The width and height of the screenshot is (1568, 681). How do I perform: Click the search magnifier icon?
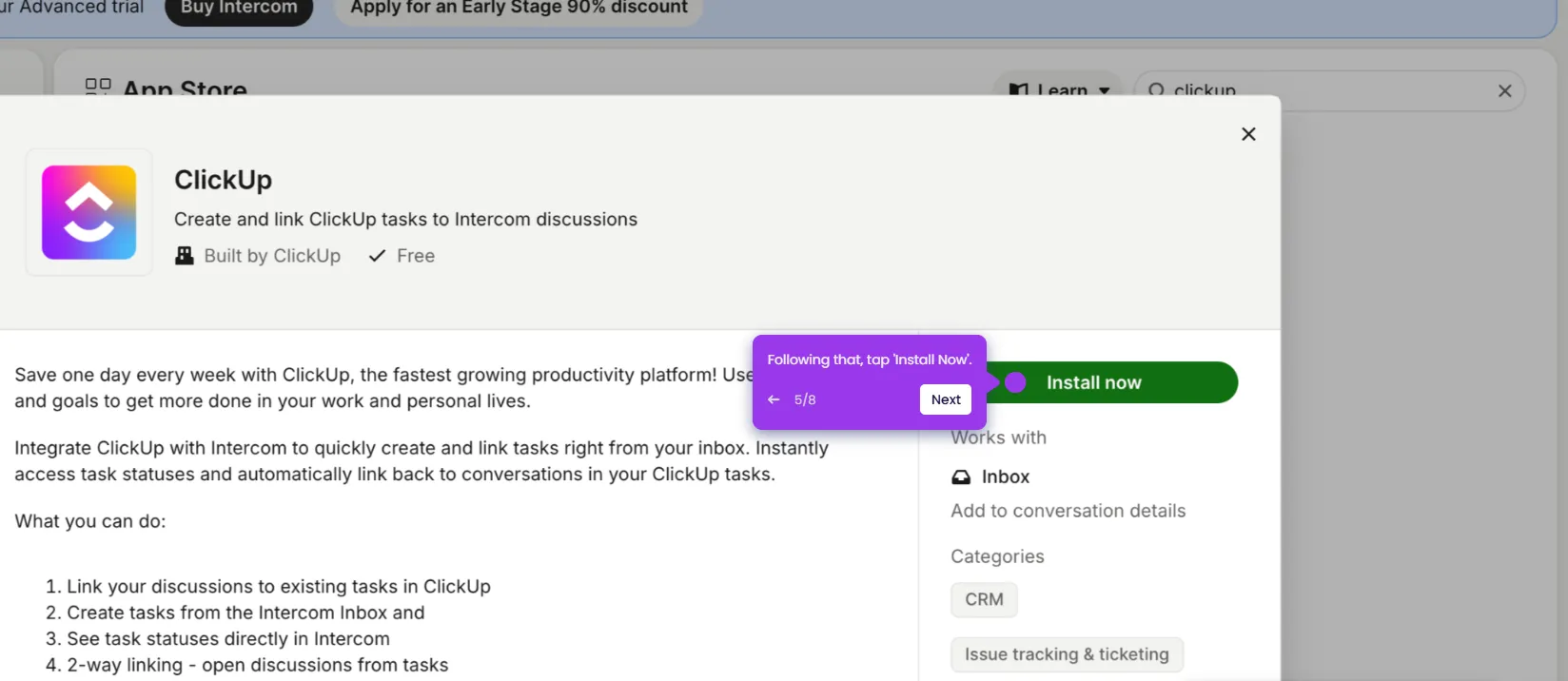1156,90
